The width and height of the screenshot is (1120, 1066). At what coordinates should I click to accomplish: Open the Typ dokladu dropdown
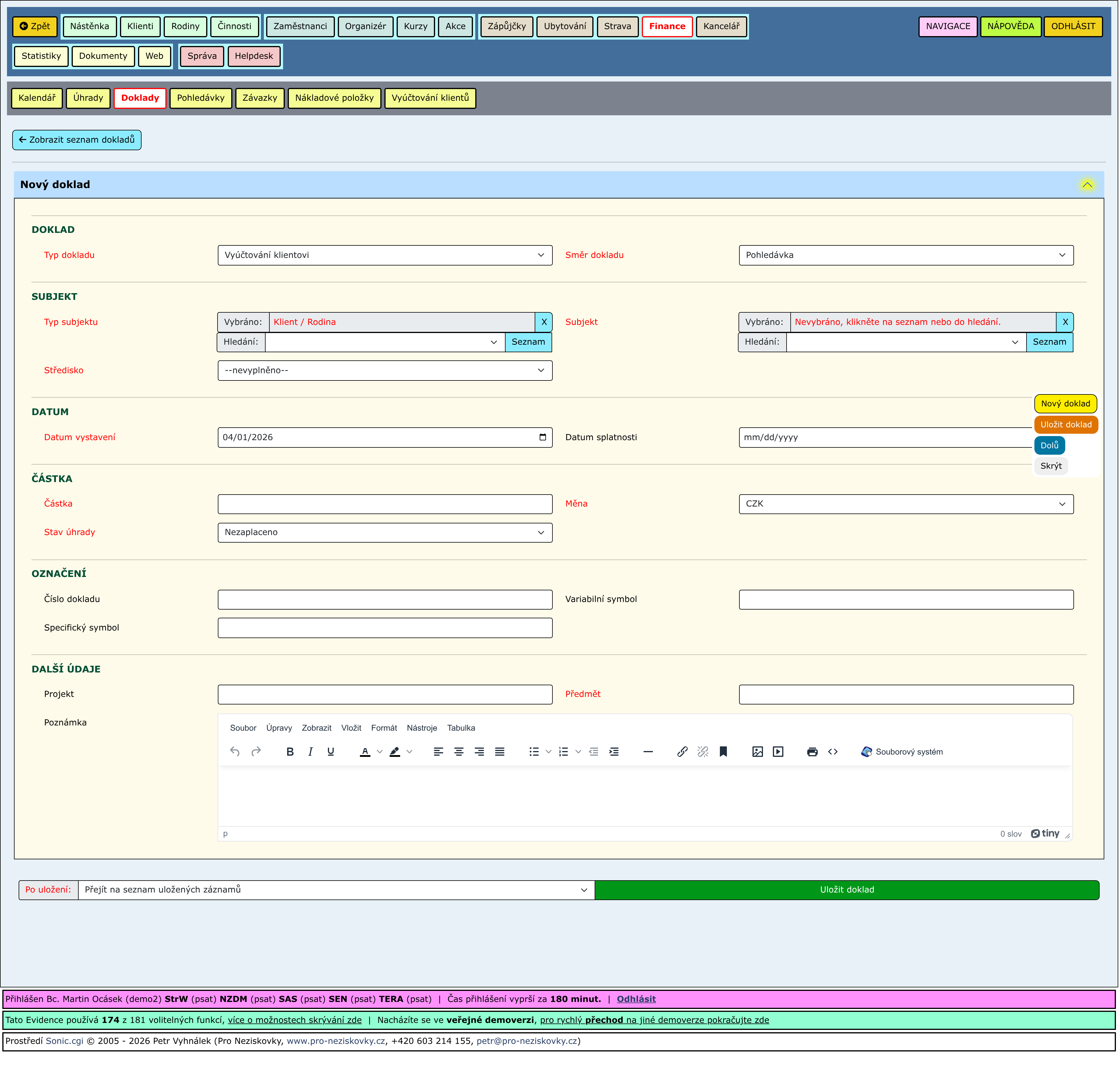point(385,256)
